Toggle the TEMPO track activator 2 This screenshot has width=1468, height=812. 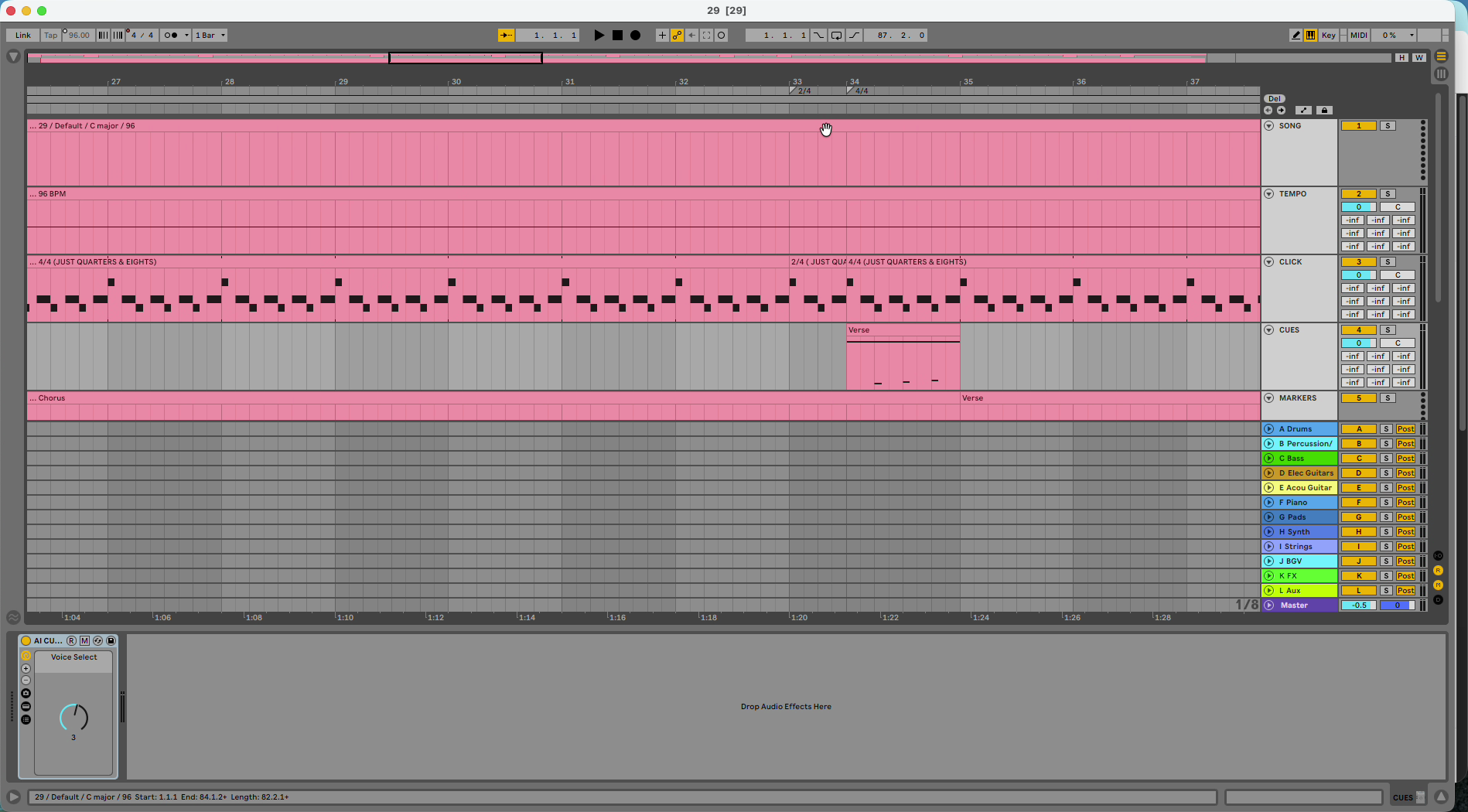tap(1358, 194)
